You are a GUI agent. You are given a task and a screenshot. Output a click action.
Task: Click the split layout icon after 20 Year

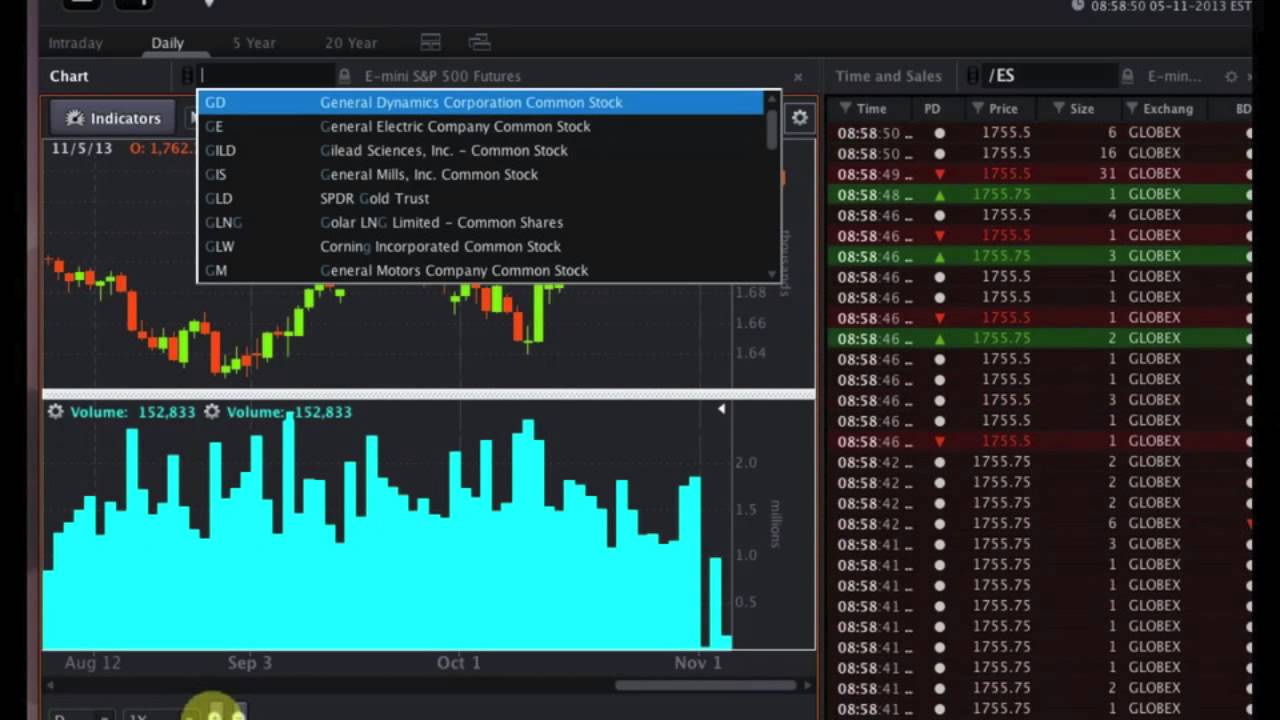point(431,42)
